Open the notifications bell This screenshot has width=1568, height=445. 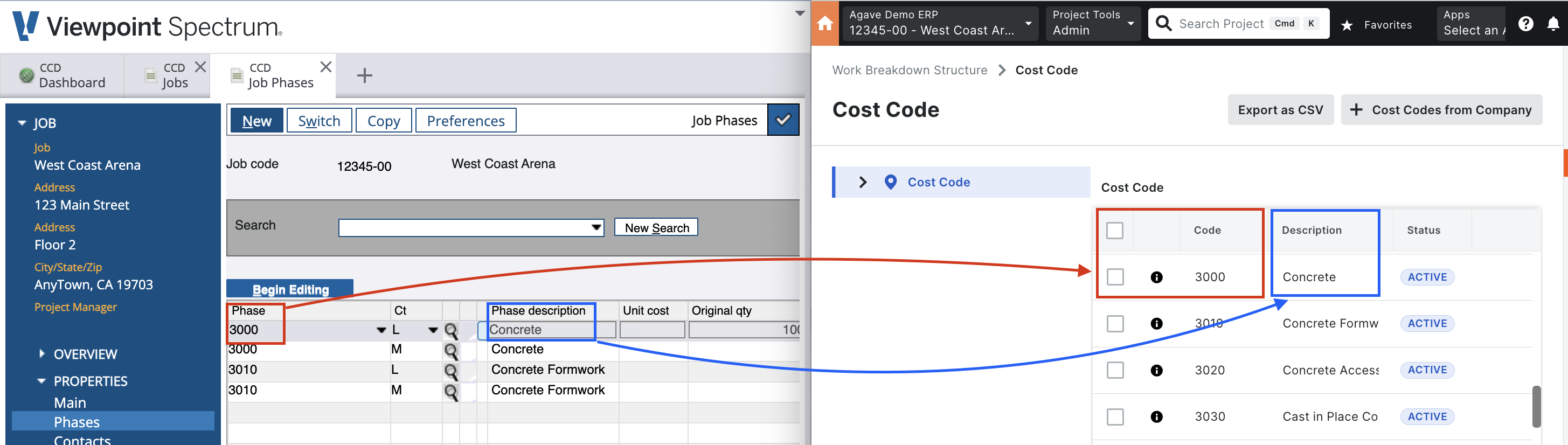tap(1553, 24)
